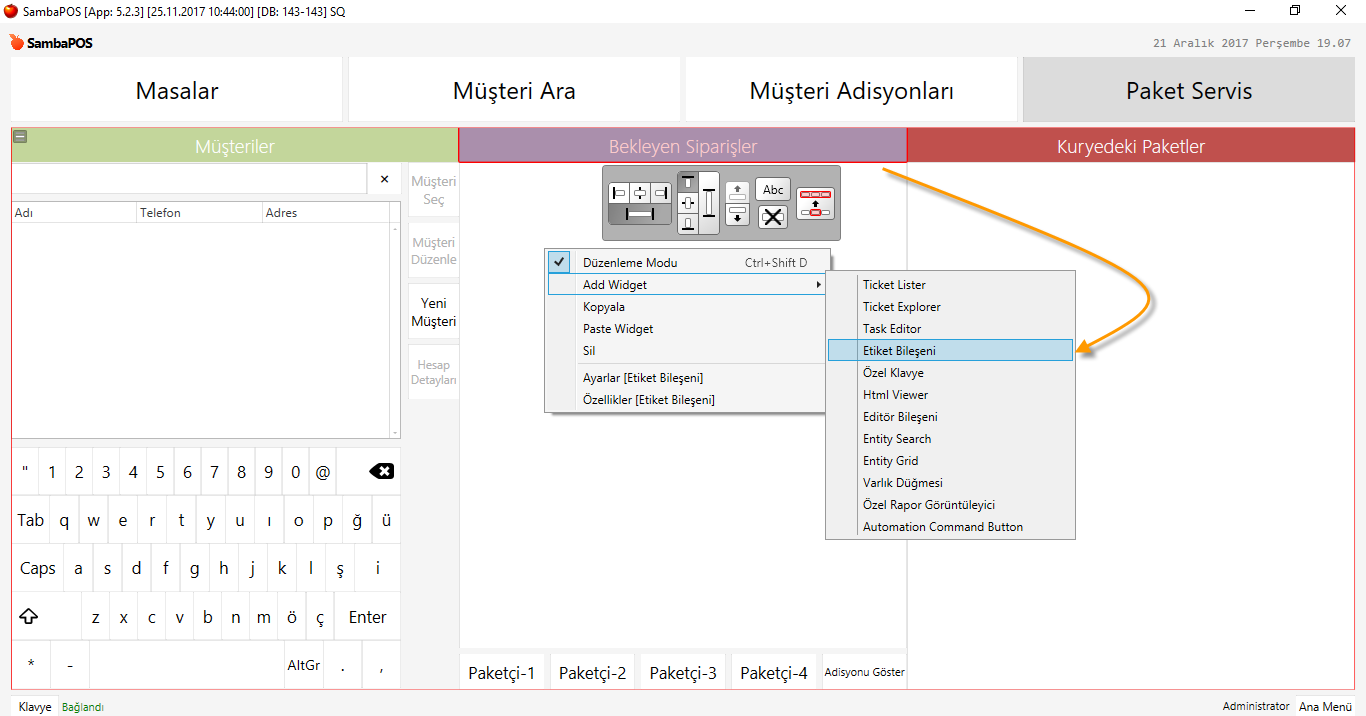The image size is (1366, 716).
Task: Click the select parent group icon
Action: point(815,203)
